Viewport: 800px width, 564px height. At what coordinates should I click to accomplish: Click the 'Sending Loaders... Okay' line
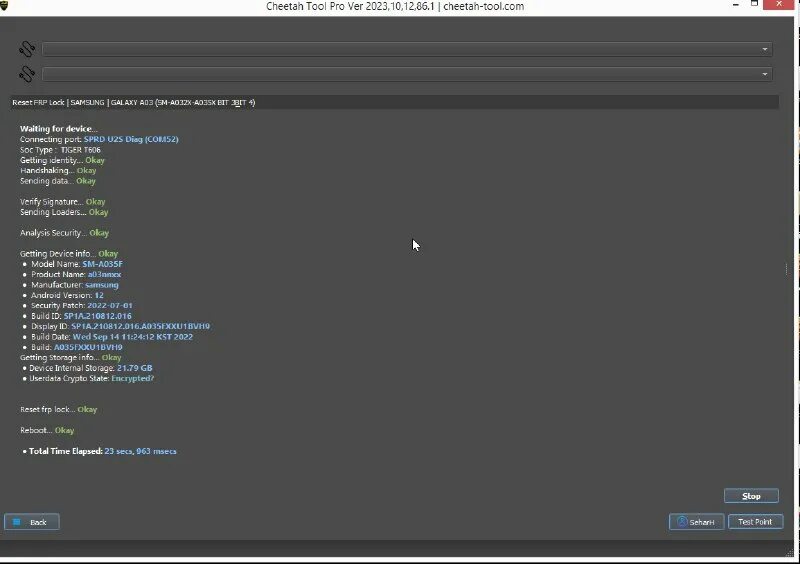point(64,212)
